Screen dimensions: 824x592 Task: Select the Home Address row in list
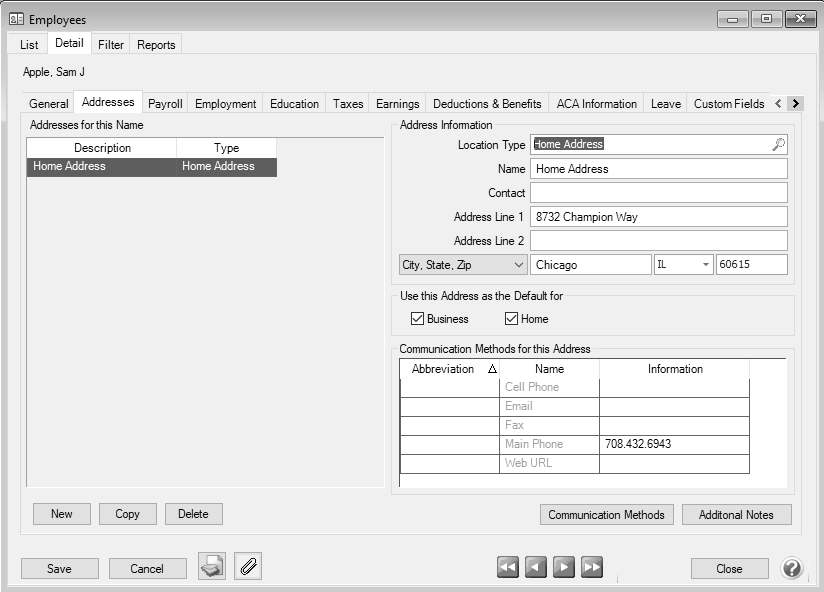tap(152, 167)
